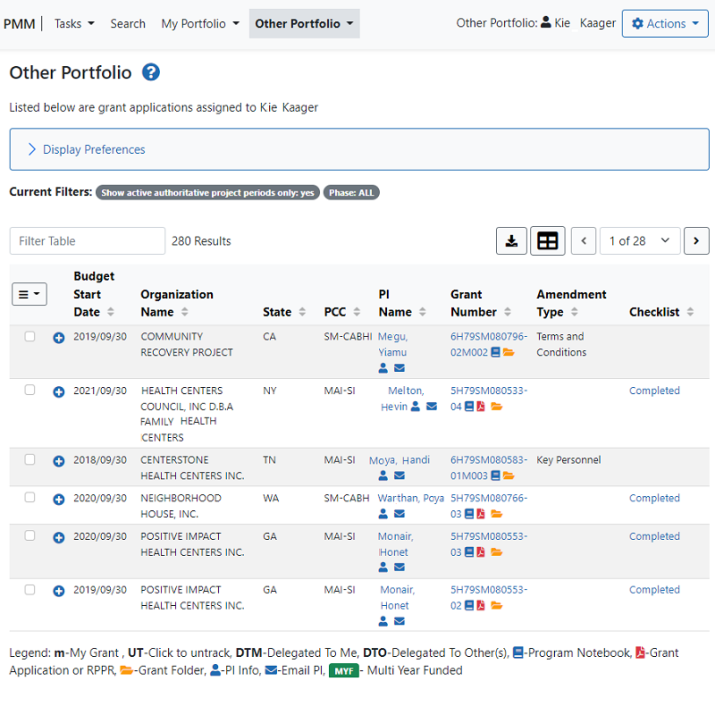Email PI Warthan, Poya
Viewport: 715px width, 715px height.
[x=399, y=514]
